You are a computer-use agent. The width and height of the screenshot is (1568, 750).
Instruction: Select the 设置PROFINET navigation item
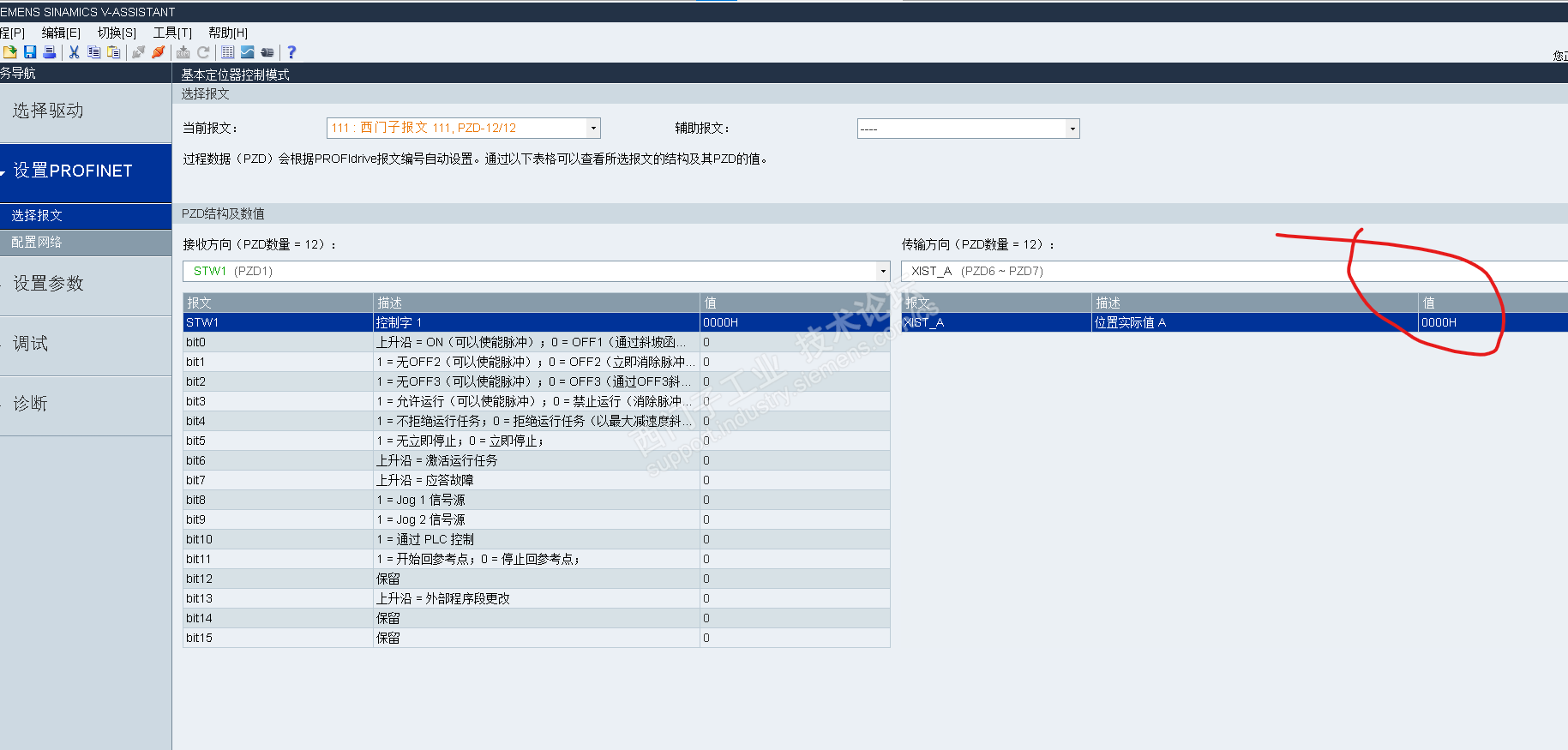(x=86, y=172)
